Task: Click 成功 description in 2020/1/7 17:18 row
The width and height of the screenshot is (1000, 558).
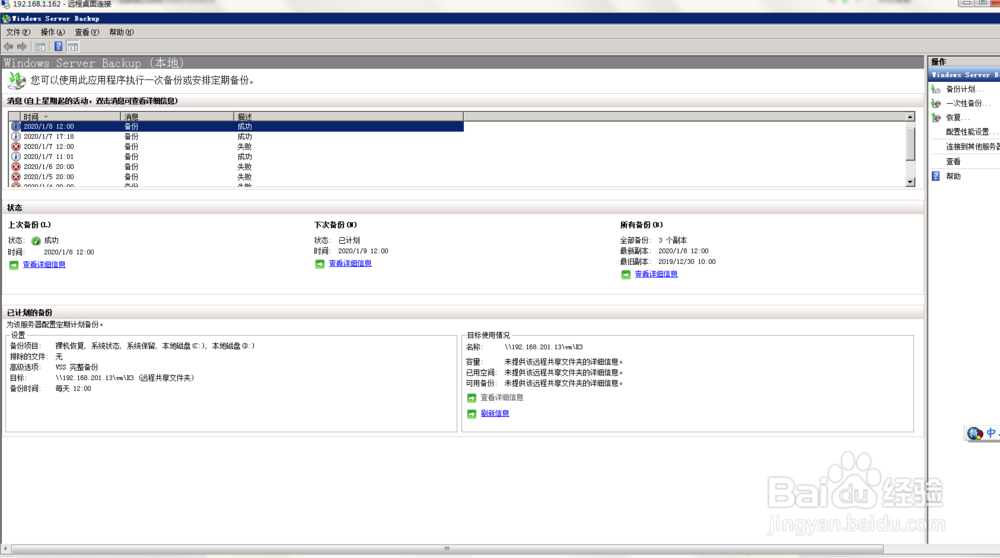Action: (x=244, y=136)
